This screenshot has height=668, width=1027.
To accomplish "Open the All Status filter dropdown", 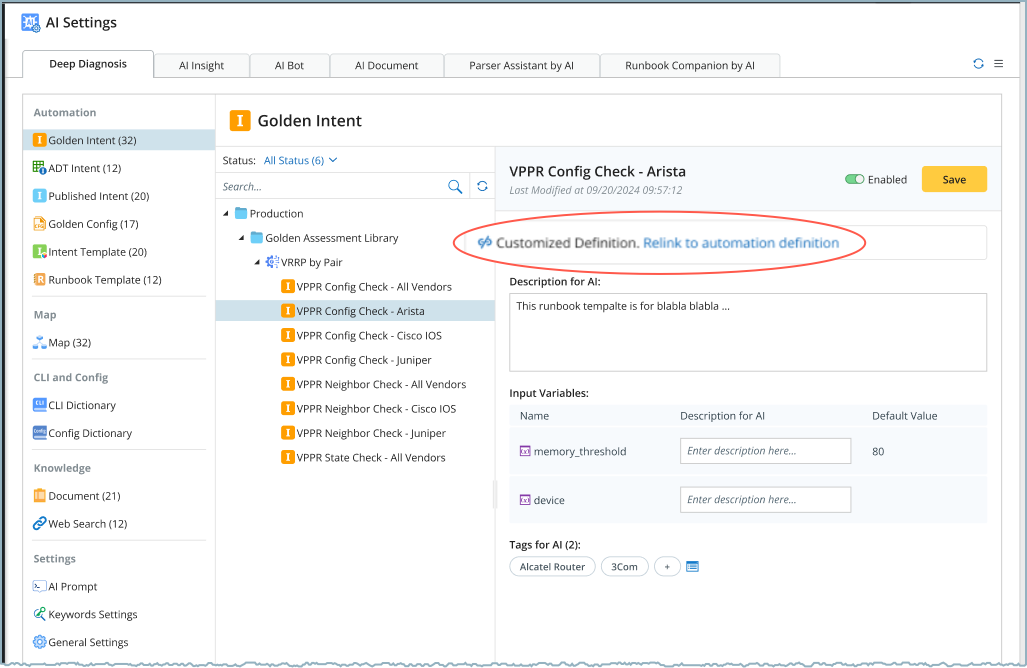I will tap(300, 160).
